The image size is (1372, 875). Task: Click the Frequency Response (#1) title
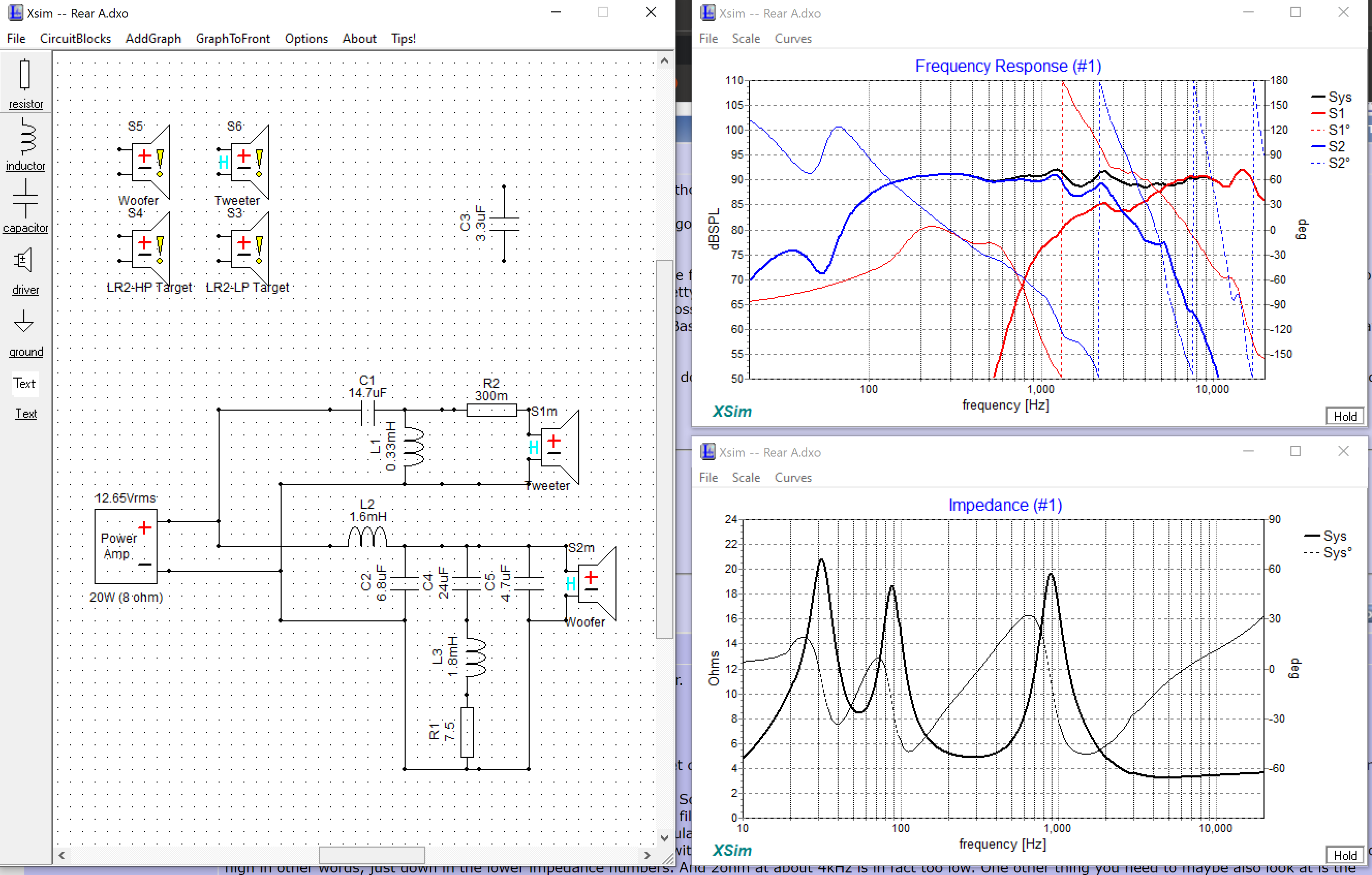pyautogui.click(x=1008, y=66)
